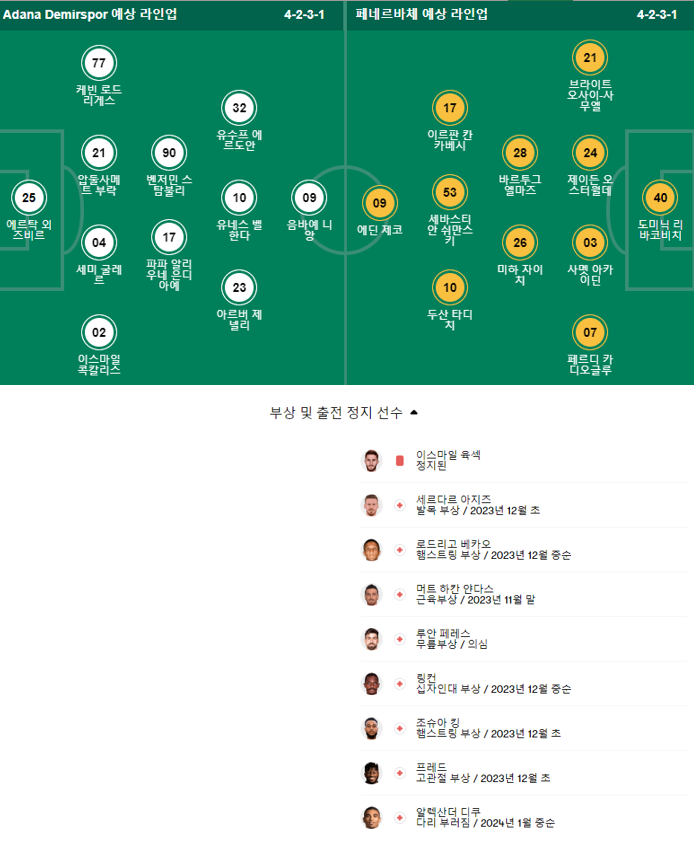Click Fenerbahçe striker number 09 badge
The height and width of the screenshot is (843, 696).
click(380, 203)
